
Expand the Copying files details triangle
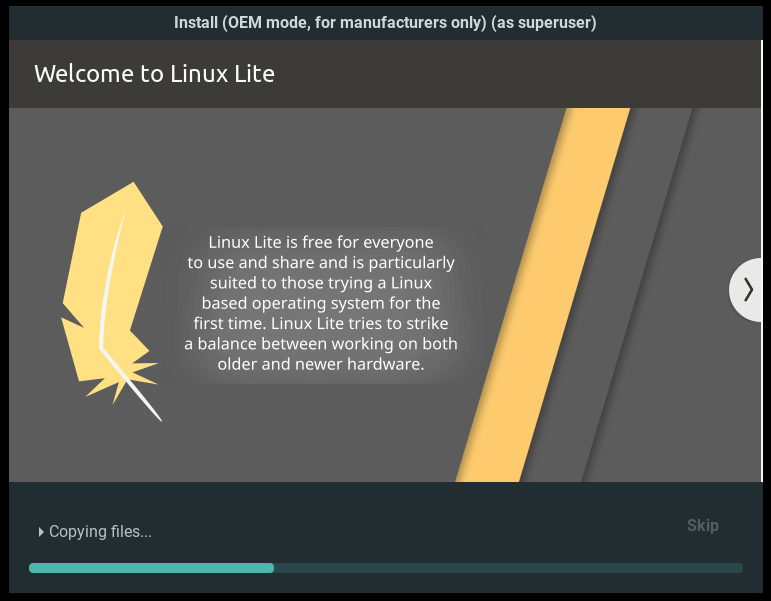[x=41, y=532]
